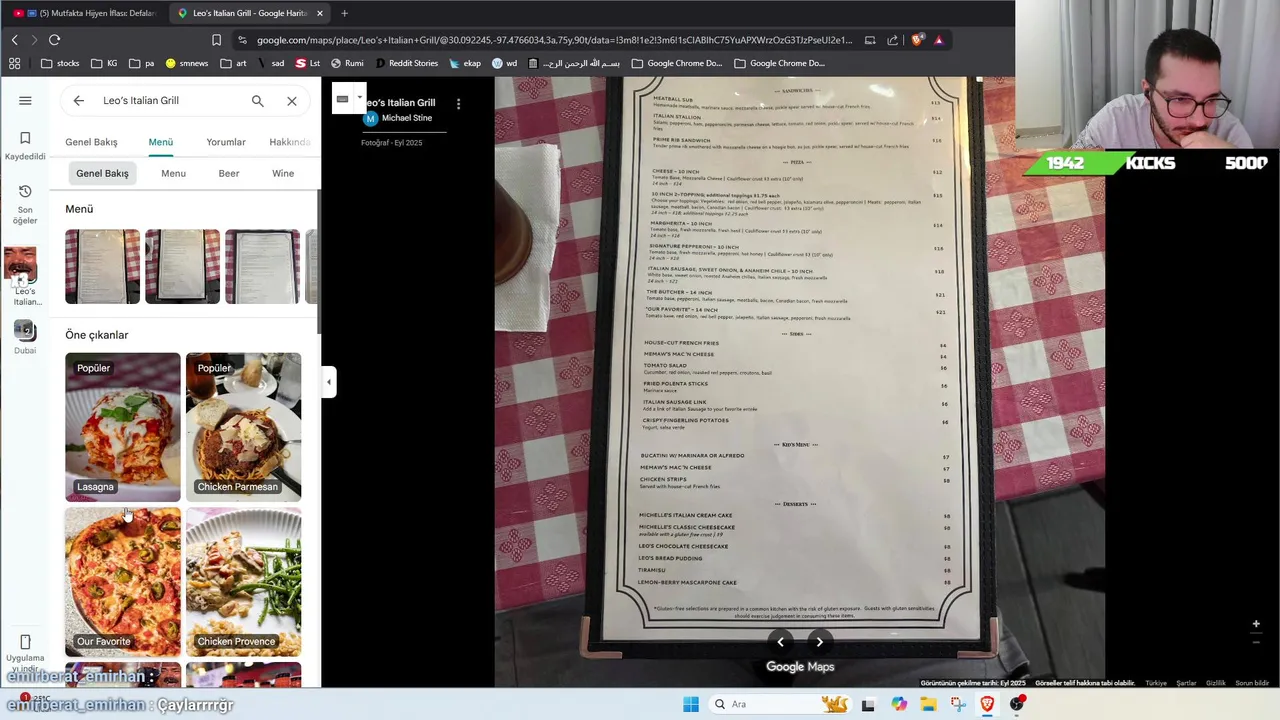Open the KG bookmark folder
The image size is (1280, 720).
click(x=104, y=63)
